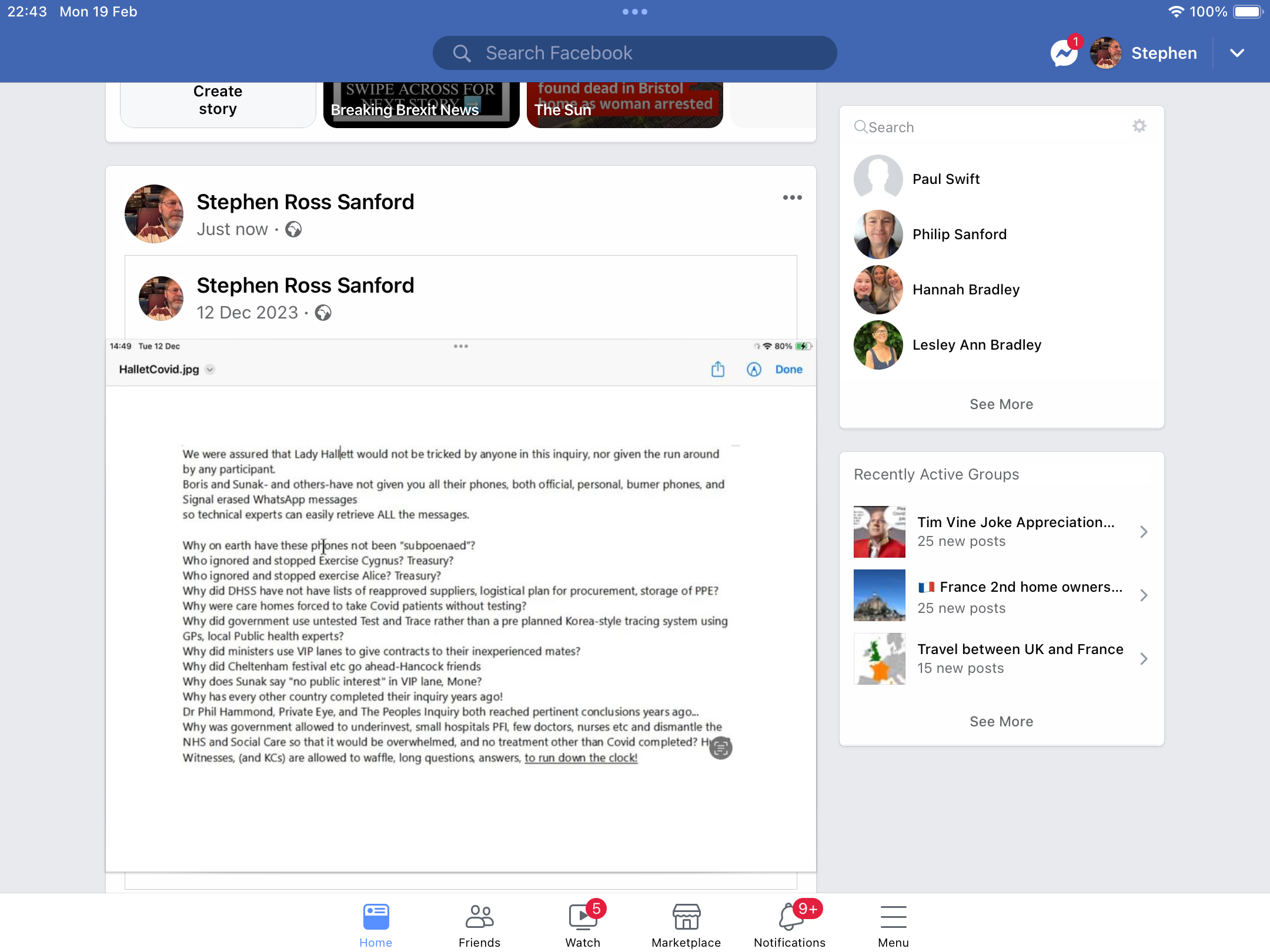Screen dimensions: 1270x952
Task: Click France 2nd home owners group thumbnail
Action: click(x=880, y=595)
